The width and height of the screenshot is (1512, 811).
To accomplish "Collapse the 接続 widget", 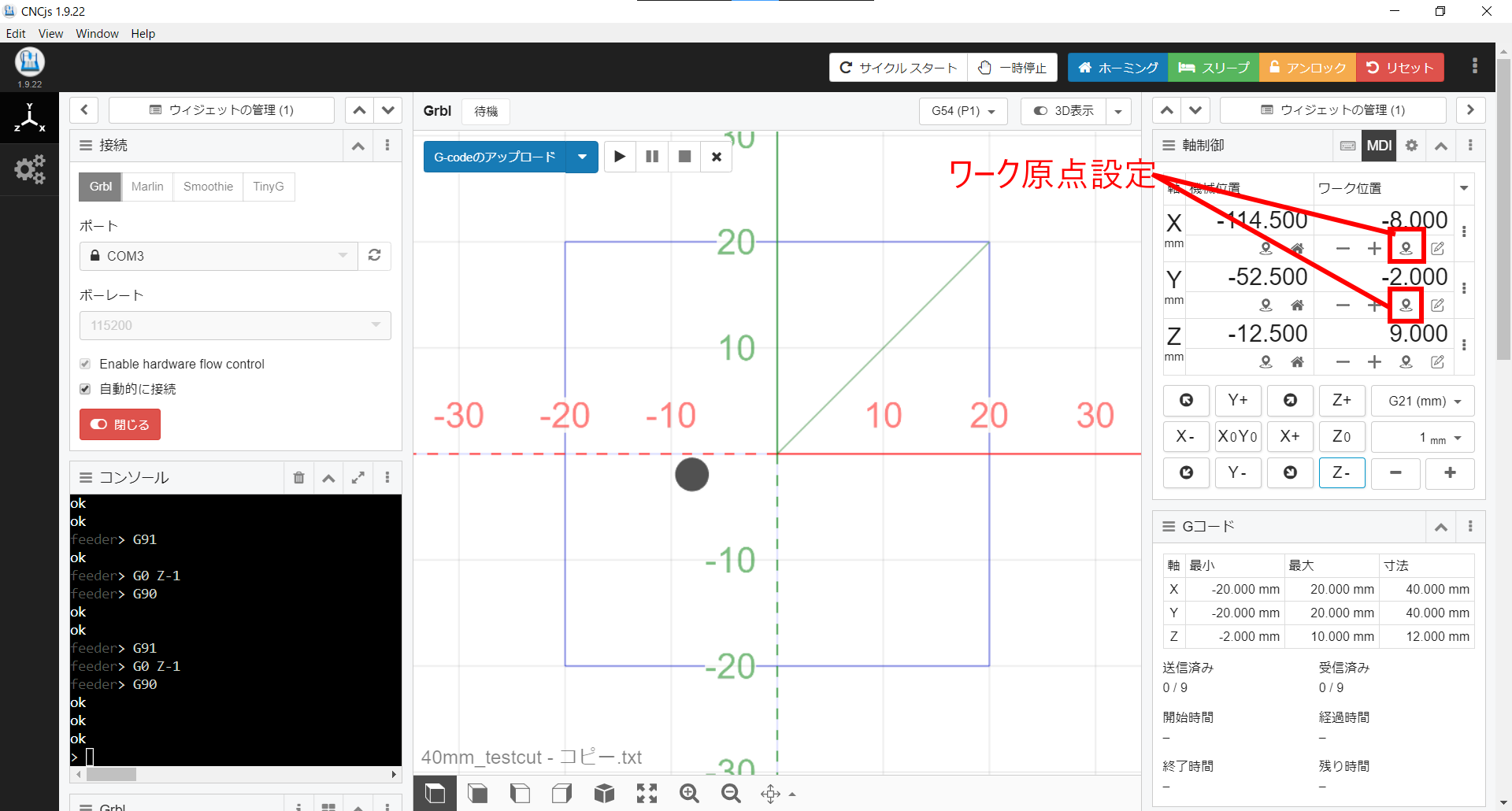I will [358, 146].
